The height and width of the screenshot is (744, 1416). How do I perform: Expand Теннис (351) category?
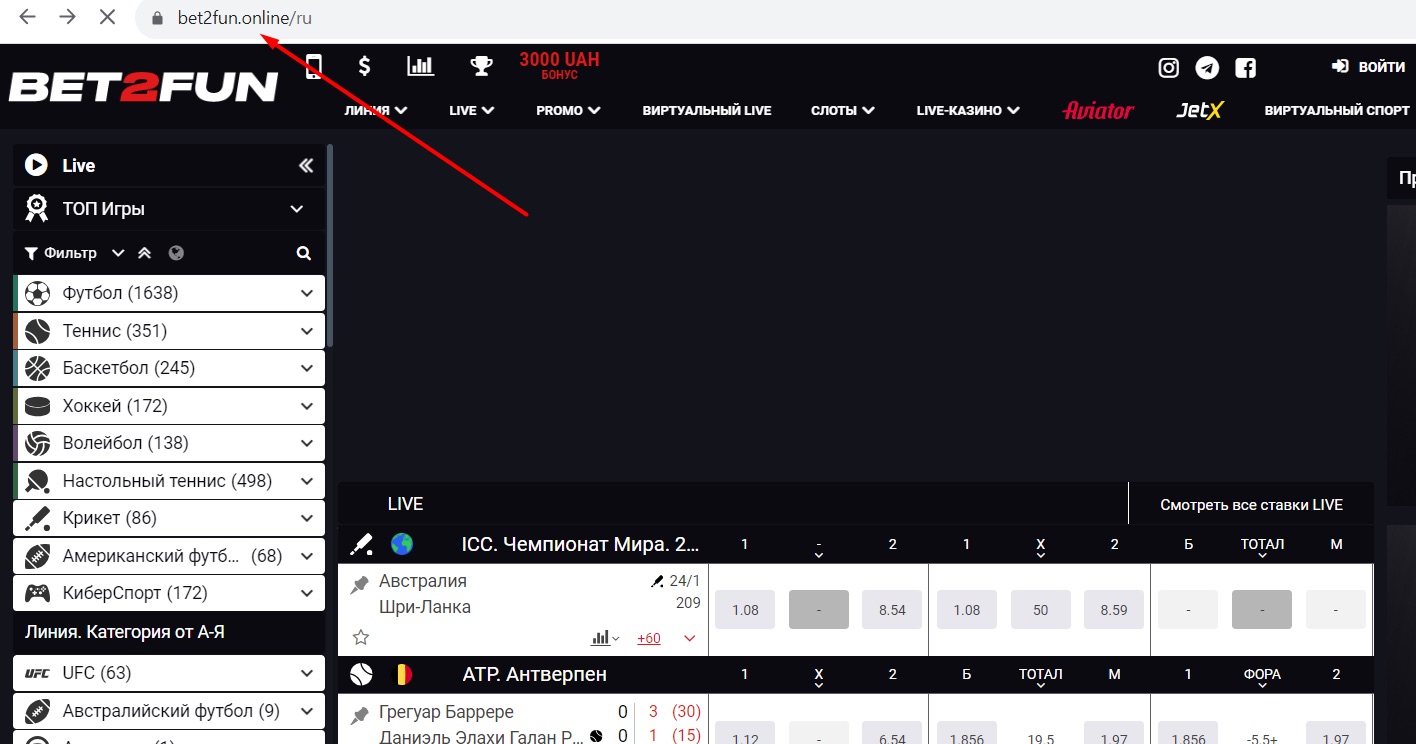(169, 331)
